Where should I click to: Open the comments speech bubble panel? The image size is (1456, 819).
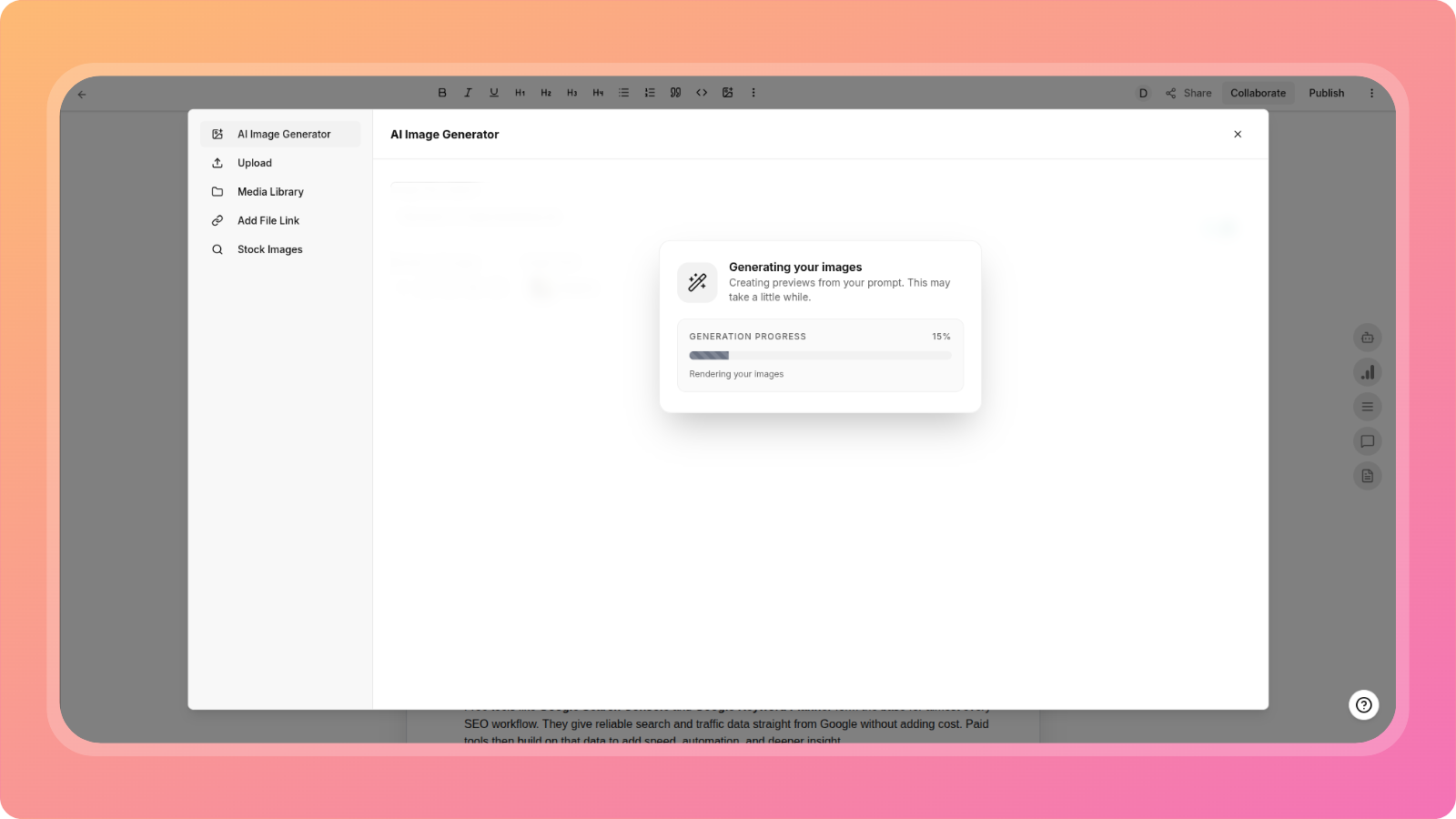[x=1367, y=441]
